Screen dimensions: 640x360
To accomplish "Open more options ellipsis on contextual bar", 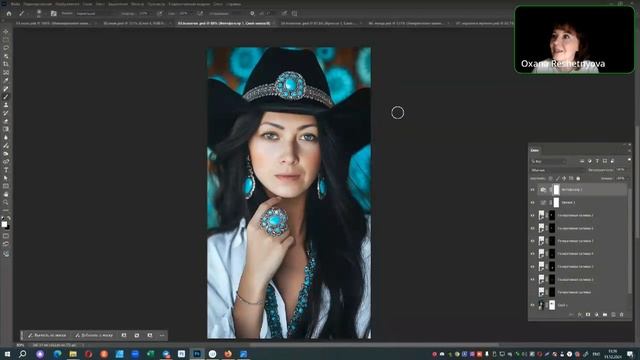I will click(162, 336).
